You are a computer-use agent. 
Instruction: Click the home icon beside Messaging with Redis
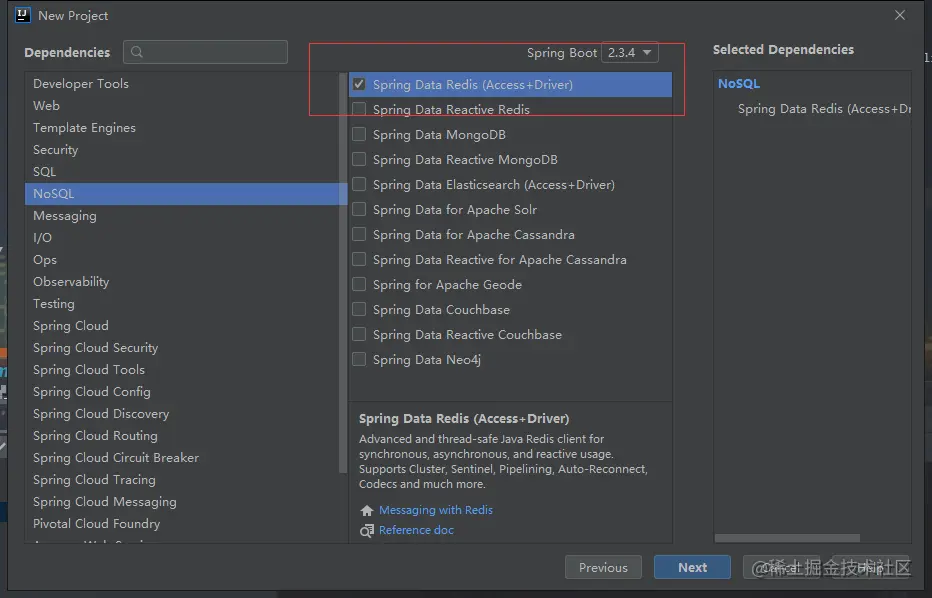367,511
